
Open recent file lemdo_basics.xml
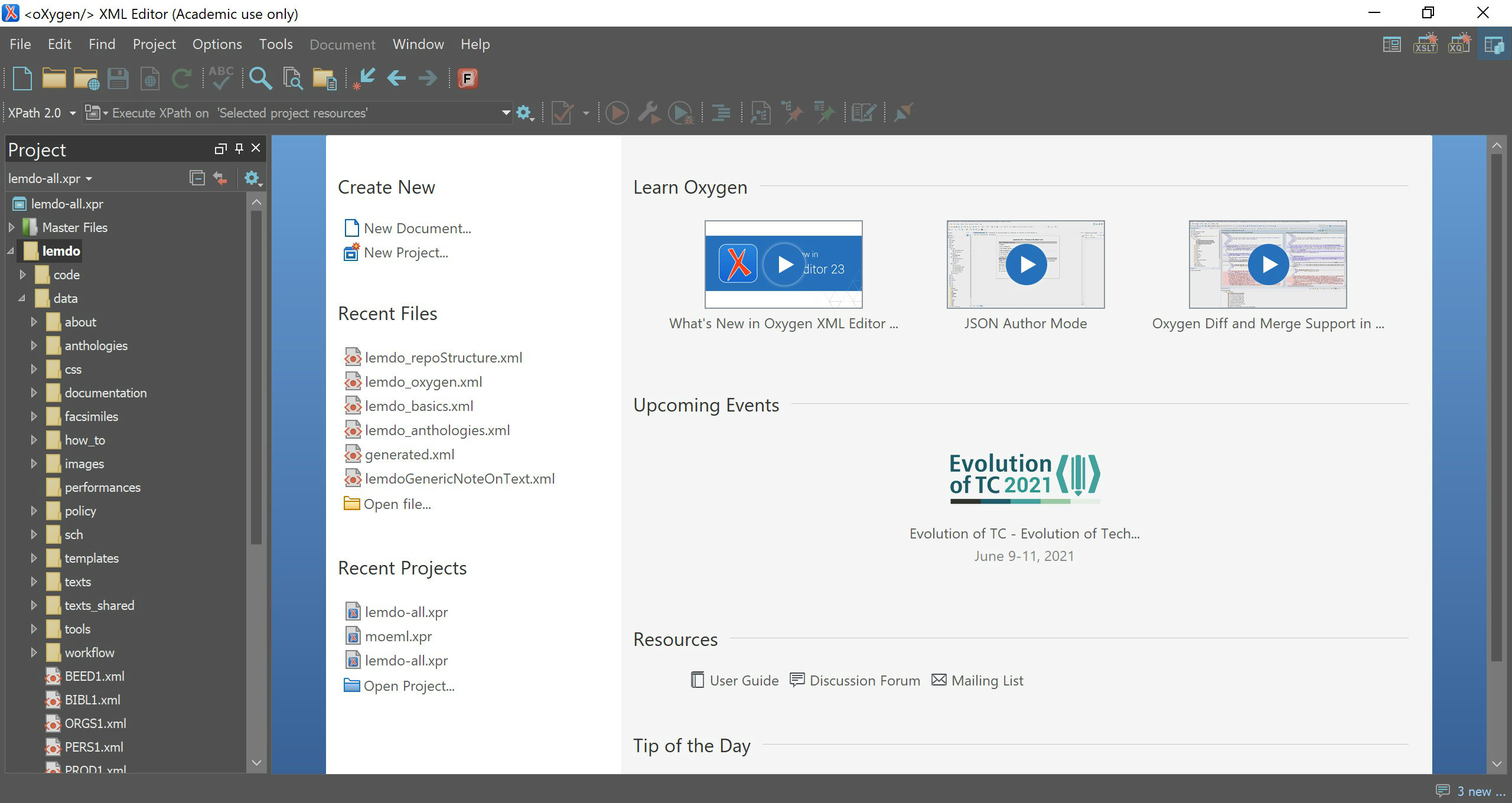(419, 406)
